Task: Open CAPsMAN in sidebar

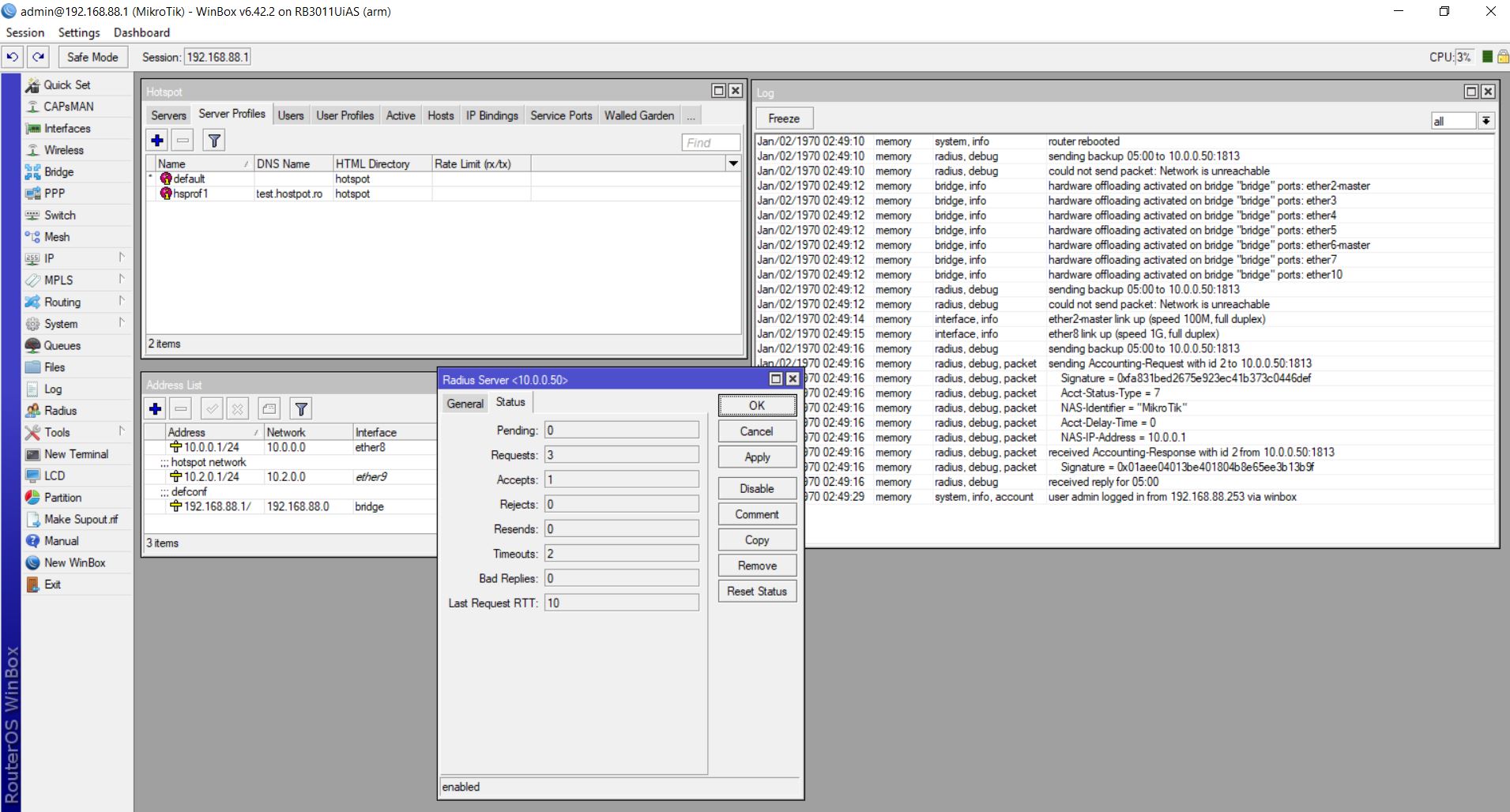Action: click(x=68, y=107)
